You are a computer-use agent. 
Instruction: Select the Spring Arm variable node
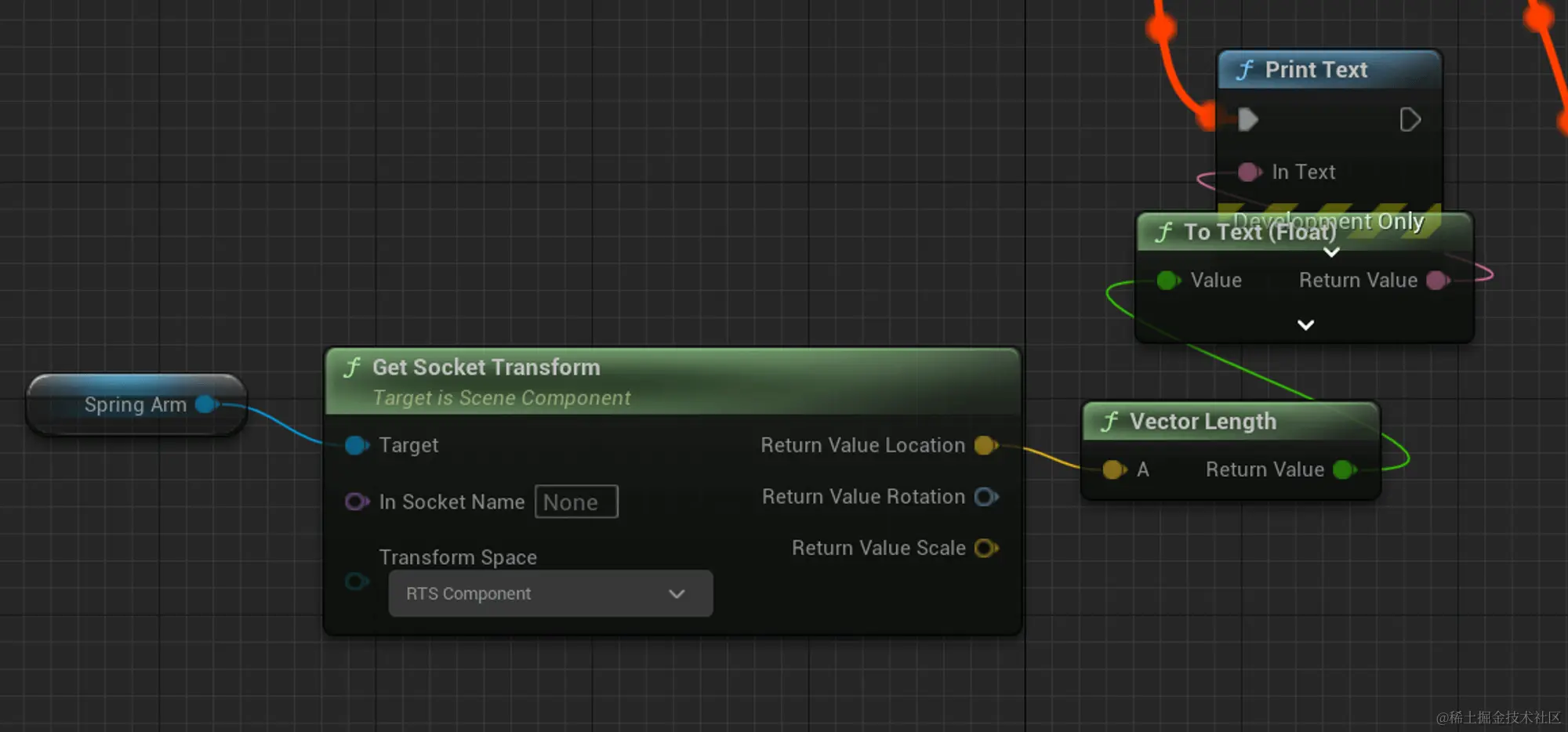(136, 404)
